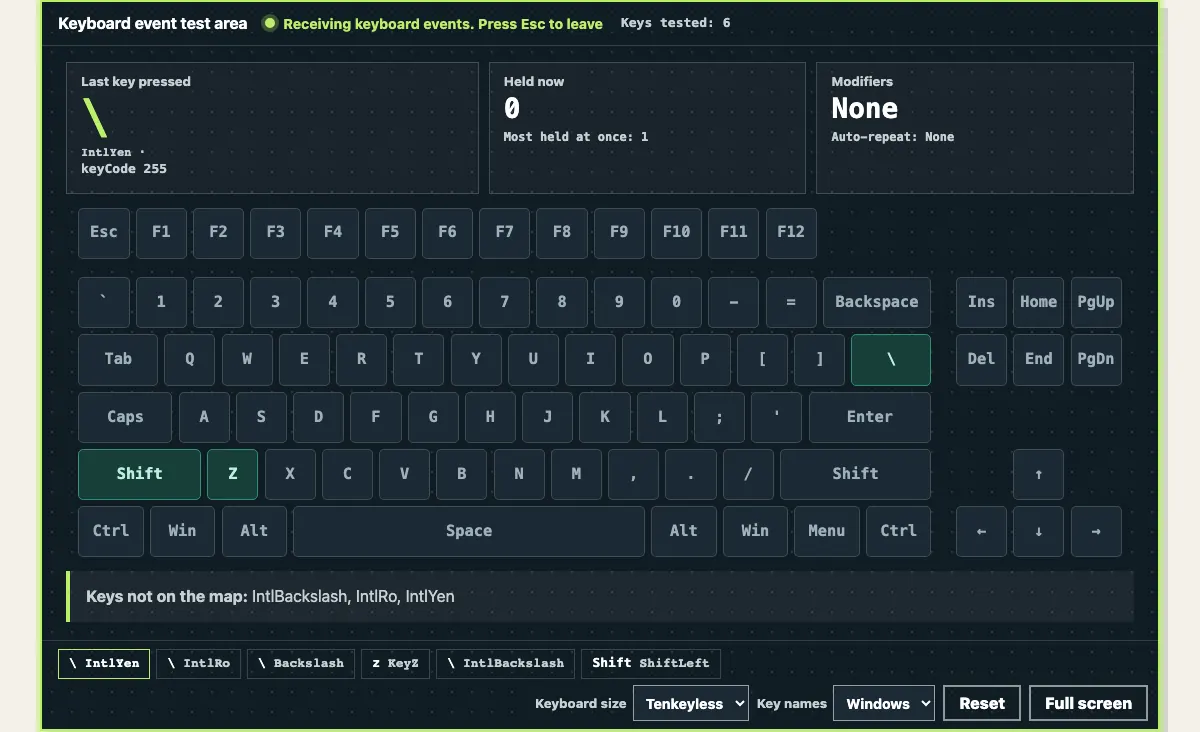
Task: Select the IntlYen history chip
Action: tap(104, 663)
